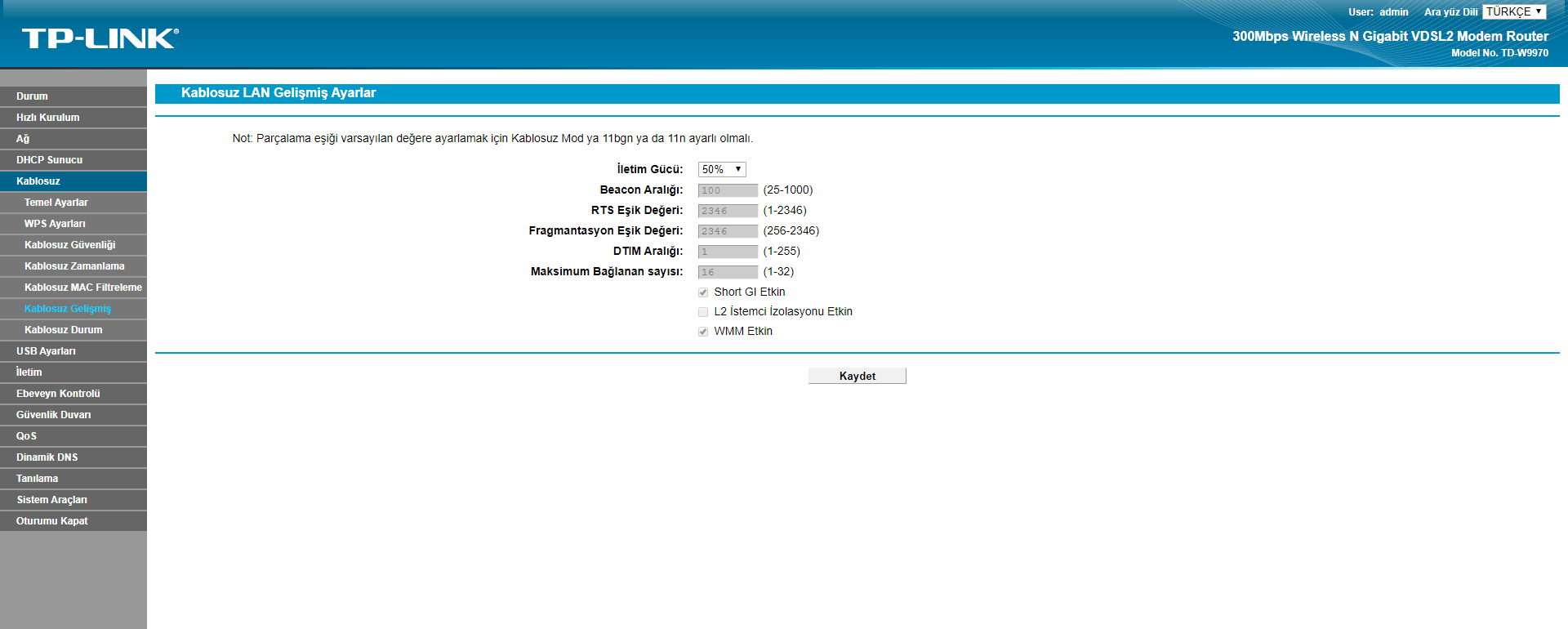Click the (256-2346) range hint
Screen dimensions: 1568x629
coord(791,231)
